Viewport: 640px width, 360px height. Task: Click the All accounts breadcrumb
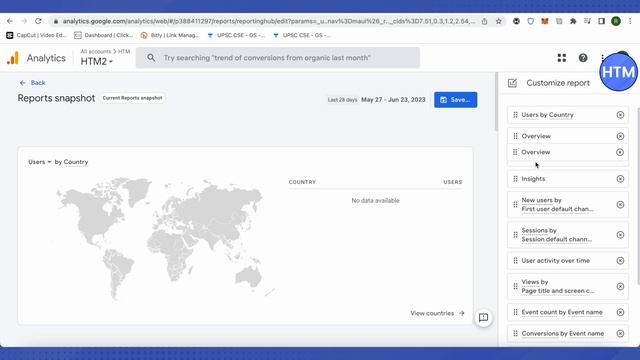click(x=96, y=51)
